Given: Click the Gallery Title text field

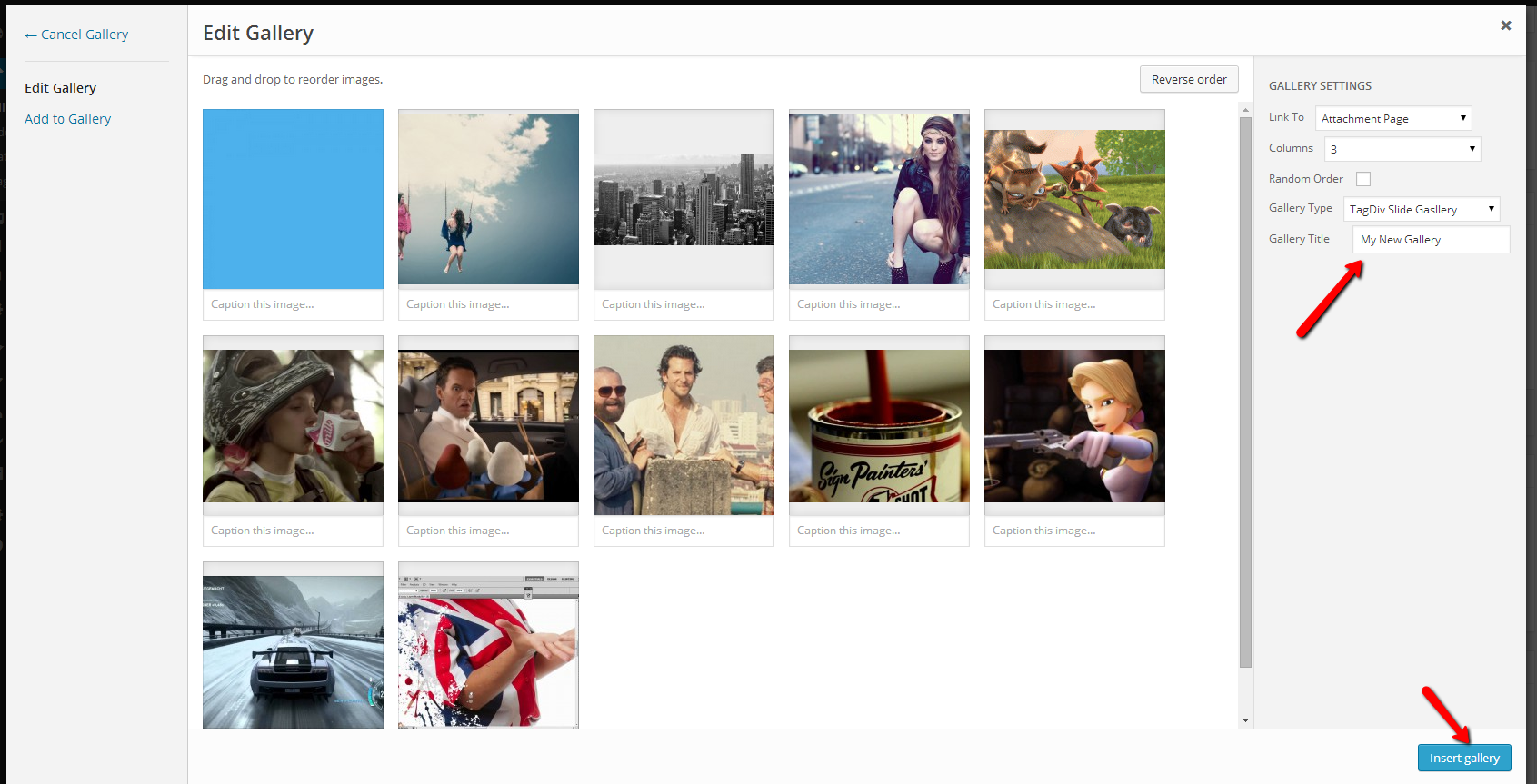Looking at the screenshot, I should coord(1430,240).
